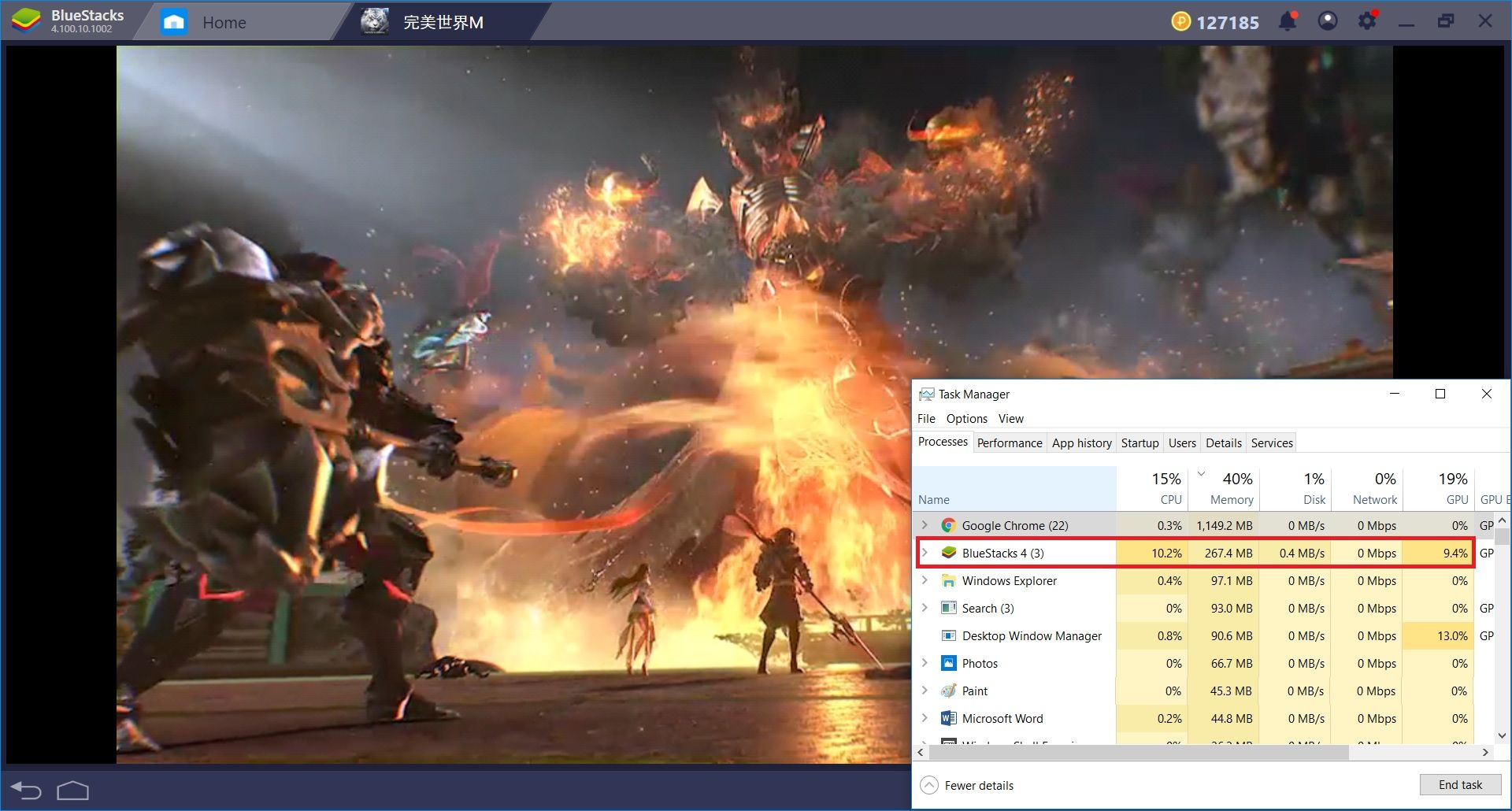Sort processes by Disk column

coord(1295,488)
